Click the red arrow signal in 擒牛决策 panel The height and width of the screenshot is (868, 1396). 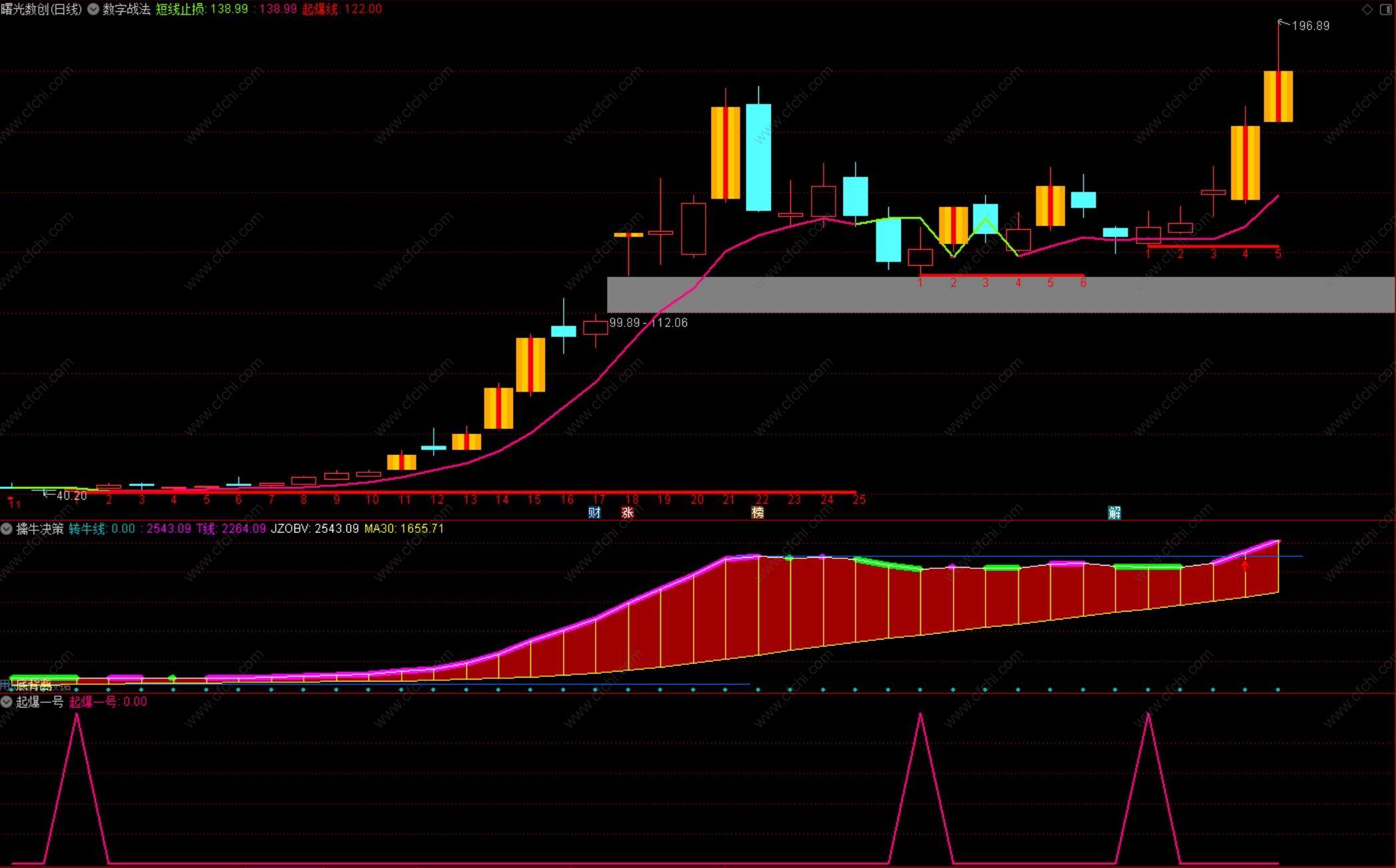pyautogui.click(x=1245, y=566)
